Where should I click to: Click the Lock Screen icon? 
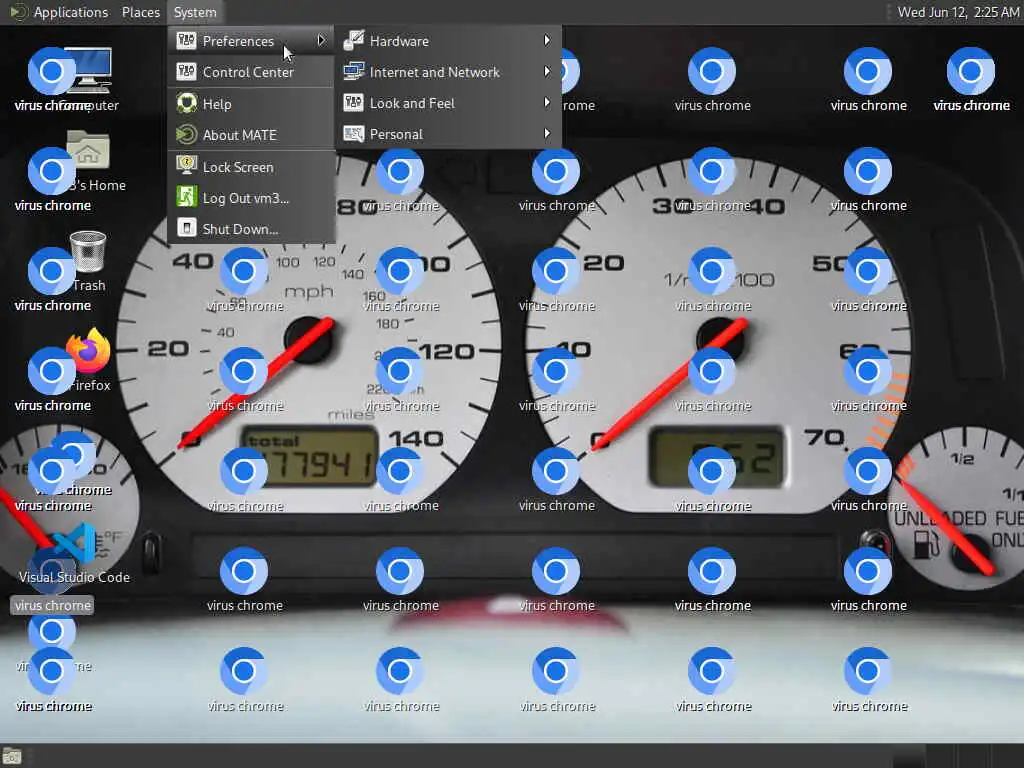pyautogui.click(x=186, y=166)
